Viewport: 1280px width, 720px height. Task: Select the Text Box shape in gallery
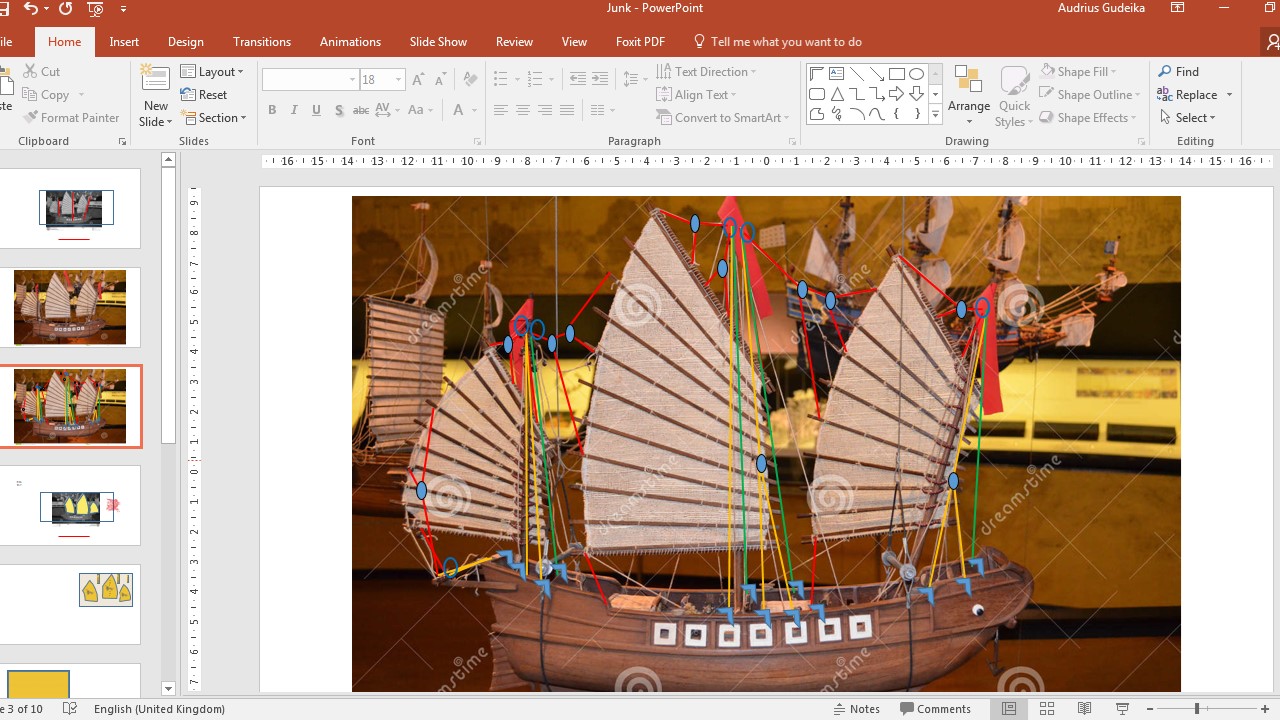point(836,74)
